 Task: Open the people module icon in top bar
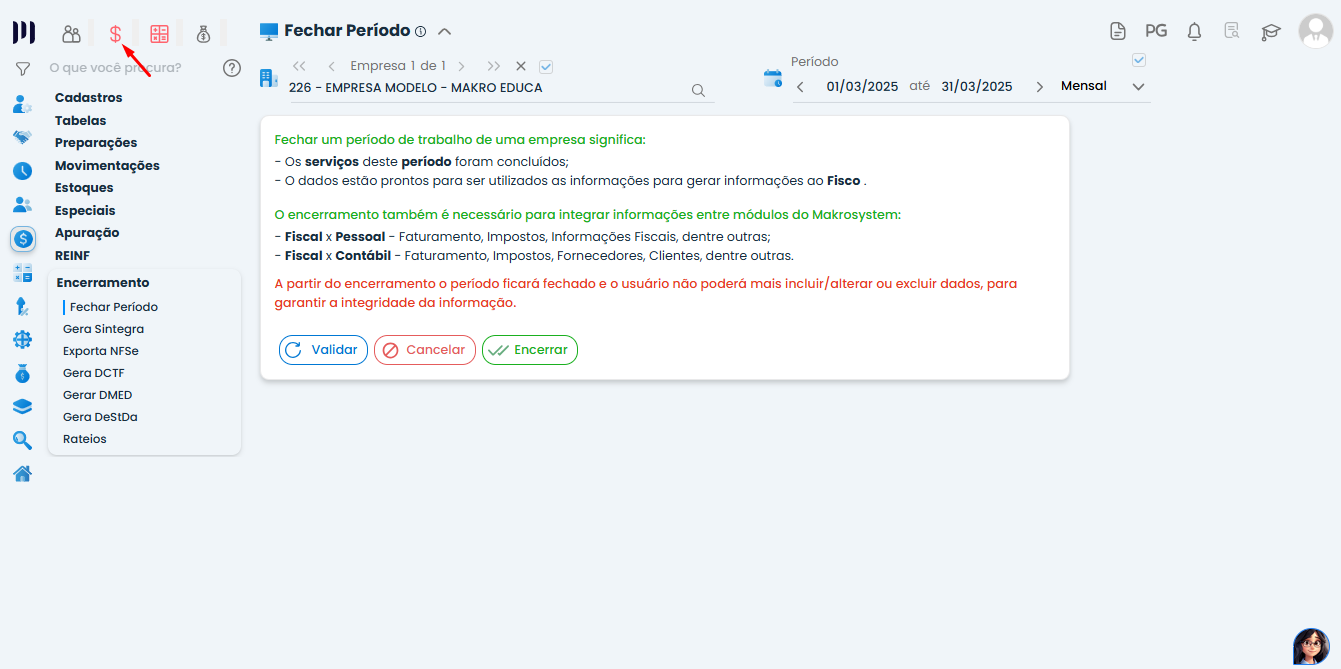point(71,34)
